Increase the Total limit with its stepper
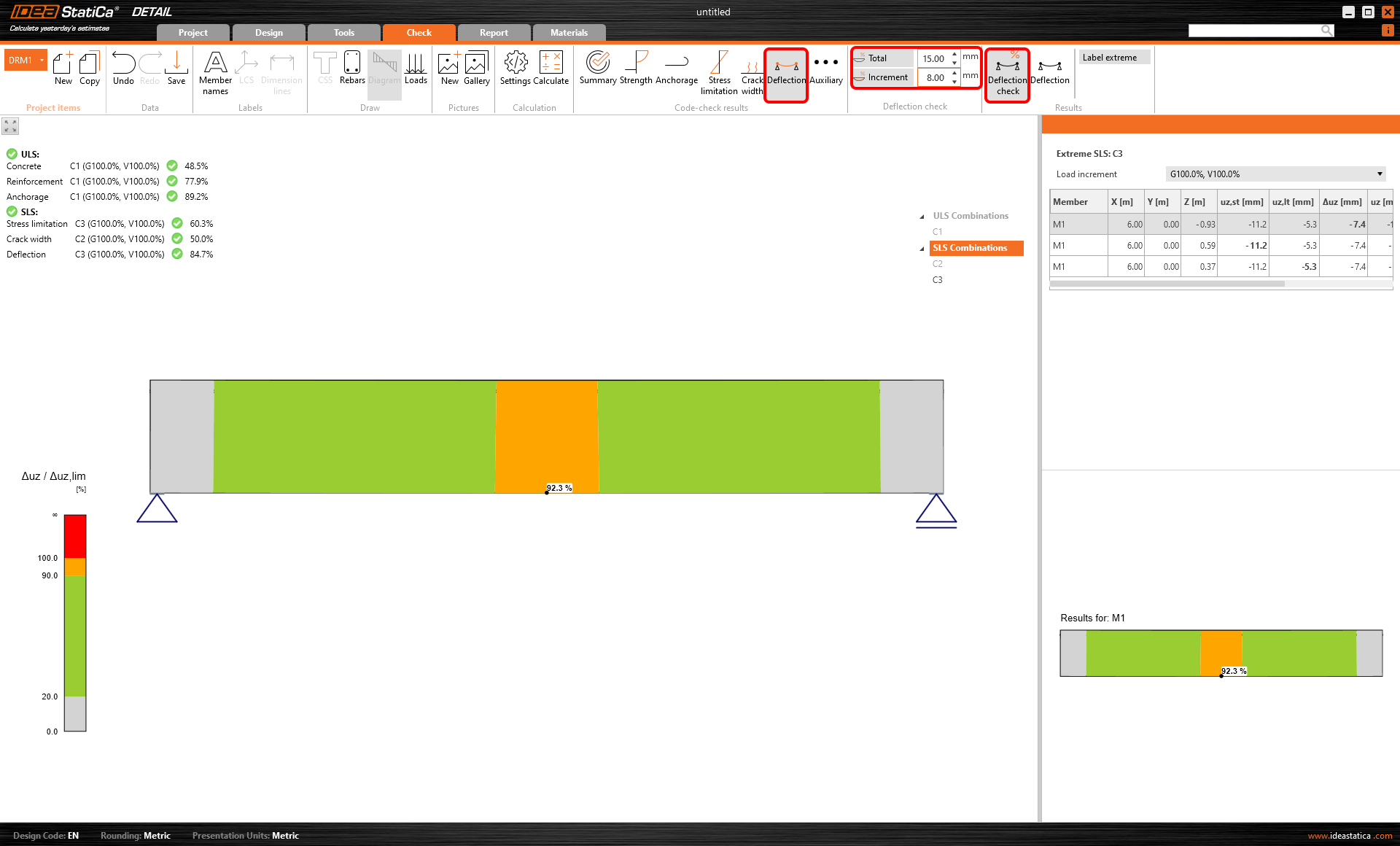 954,54
